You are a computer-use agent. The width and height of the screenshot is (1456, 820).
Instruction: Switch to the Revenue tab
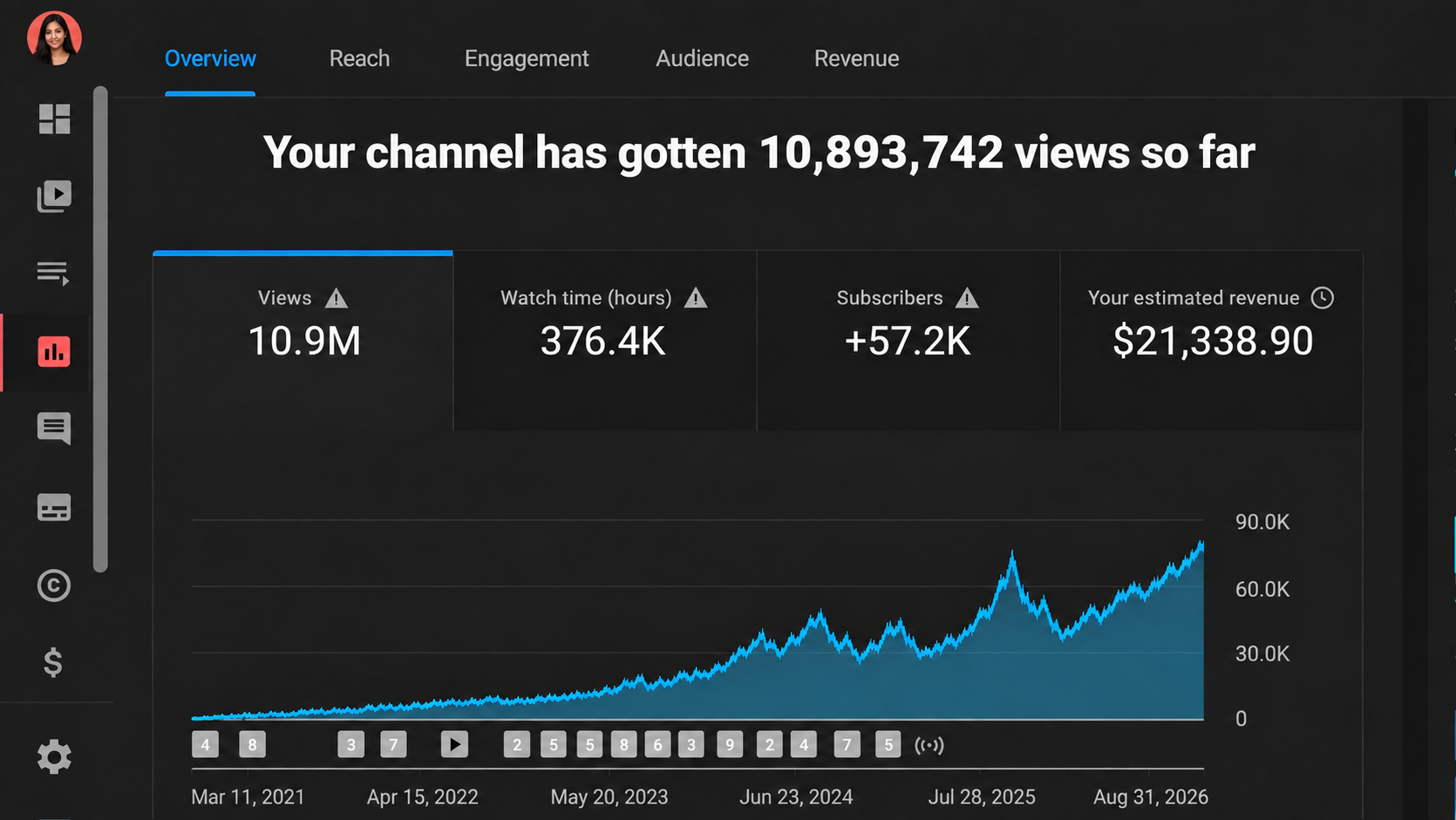(x=856, y=58)
